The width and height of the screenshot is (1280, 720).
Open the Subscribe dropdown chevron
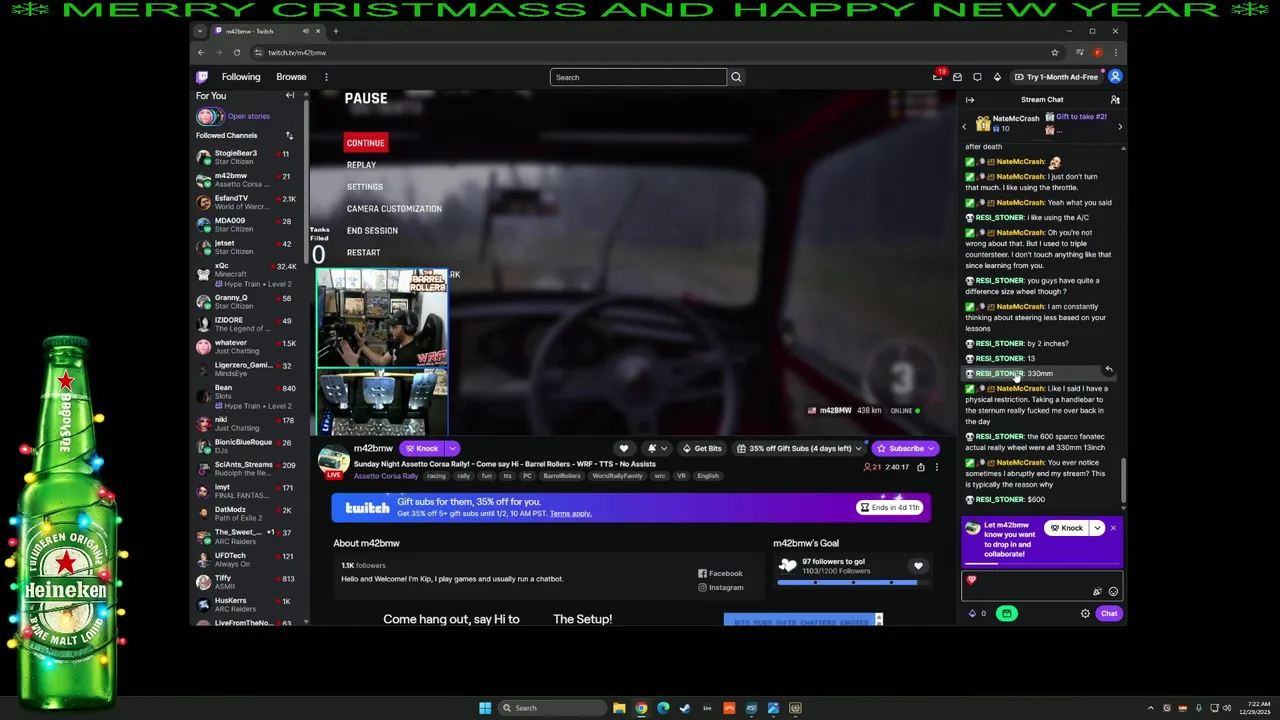pos(932,448)
